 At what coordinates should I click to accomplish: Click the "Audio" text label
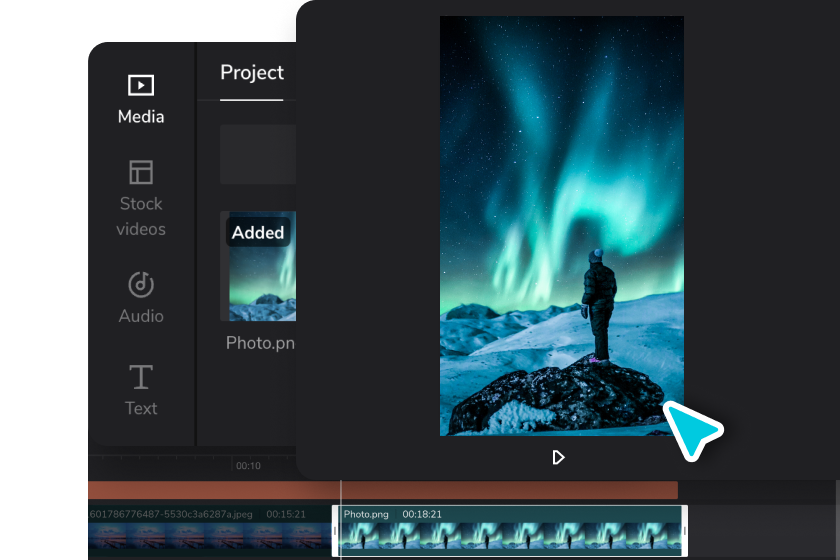click(x=141, y=316)
